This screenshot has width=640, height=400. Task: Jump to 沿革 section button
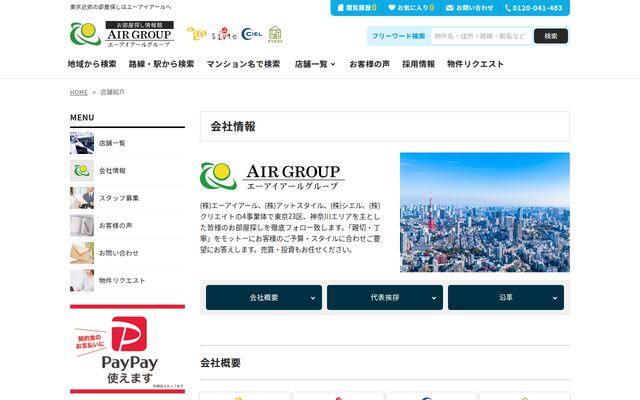point(506,298)
